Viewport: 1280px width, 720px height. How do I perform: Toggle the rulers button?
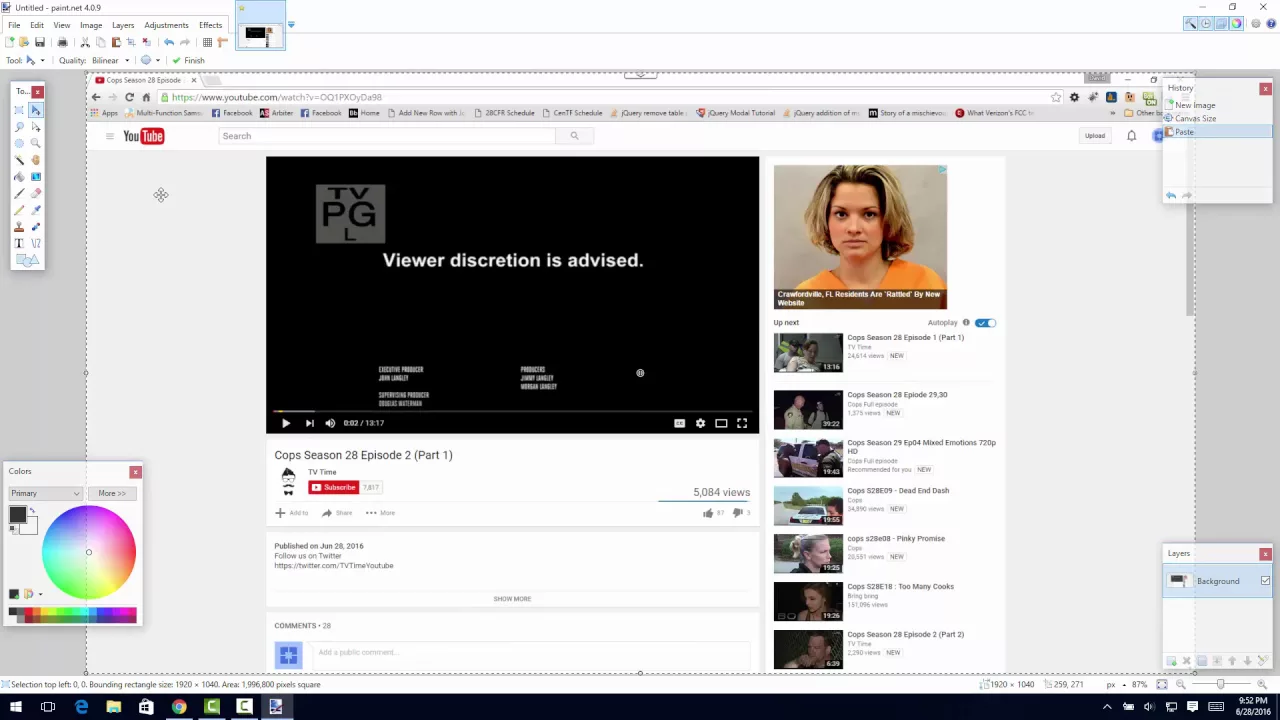(222, 42)
